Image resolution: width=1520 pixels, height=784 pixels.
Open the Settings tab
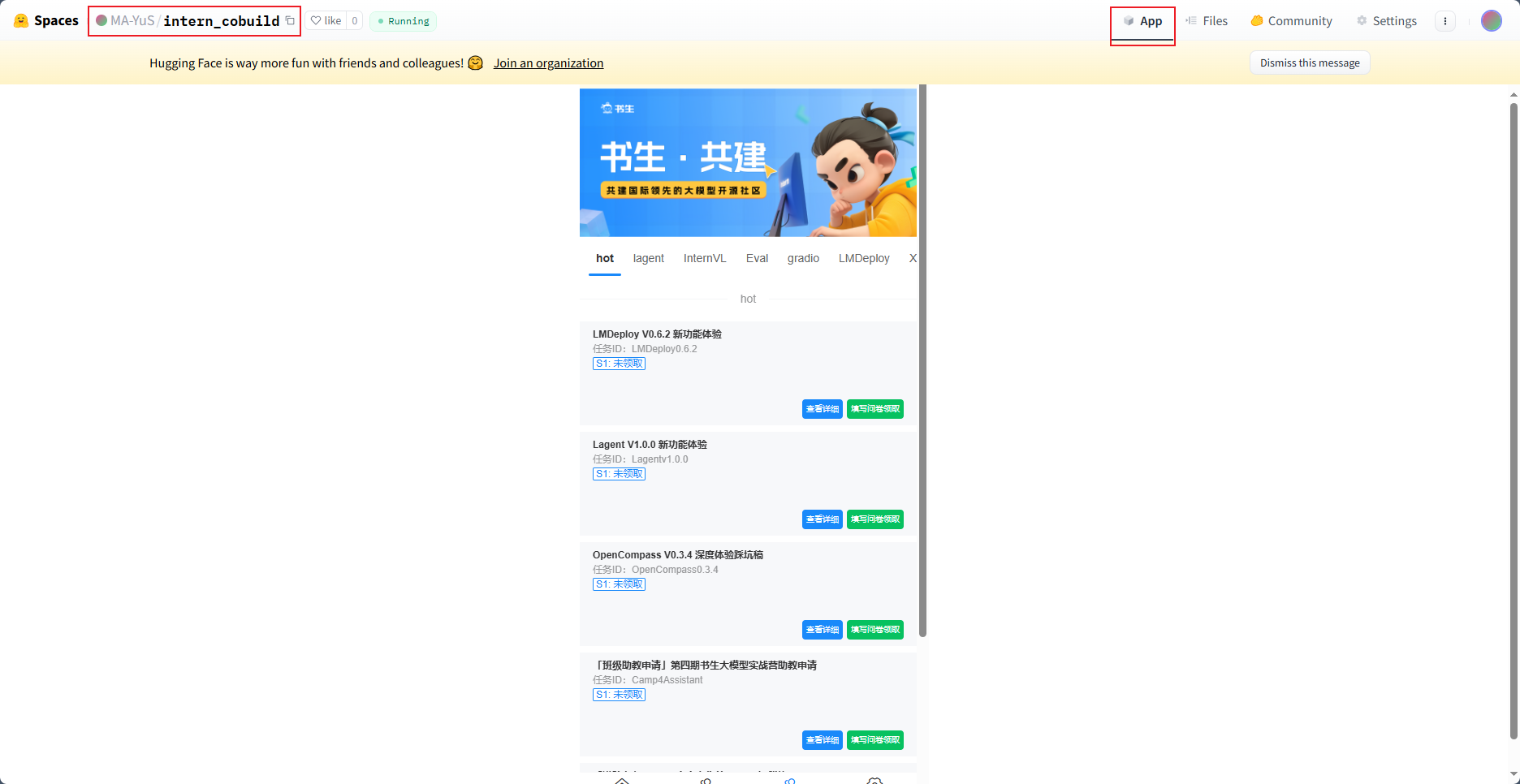(1387, 21)
